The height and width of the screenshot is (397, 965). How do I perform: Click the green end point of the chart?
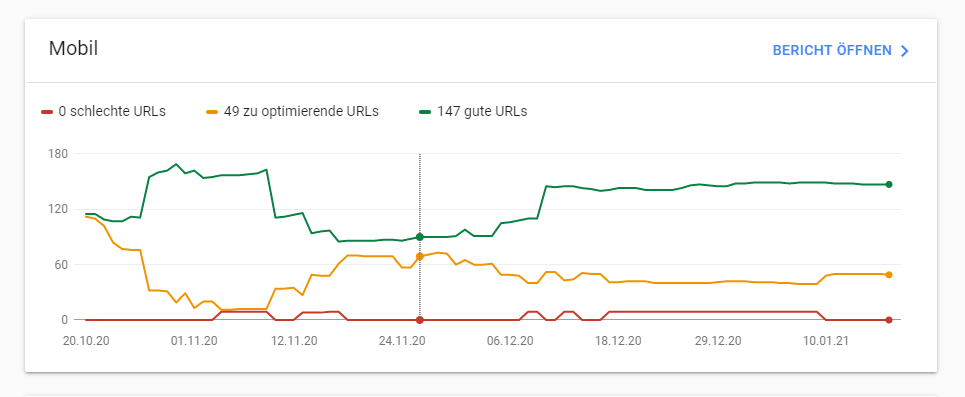[889, 185]
